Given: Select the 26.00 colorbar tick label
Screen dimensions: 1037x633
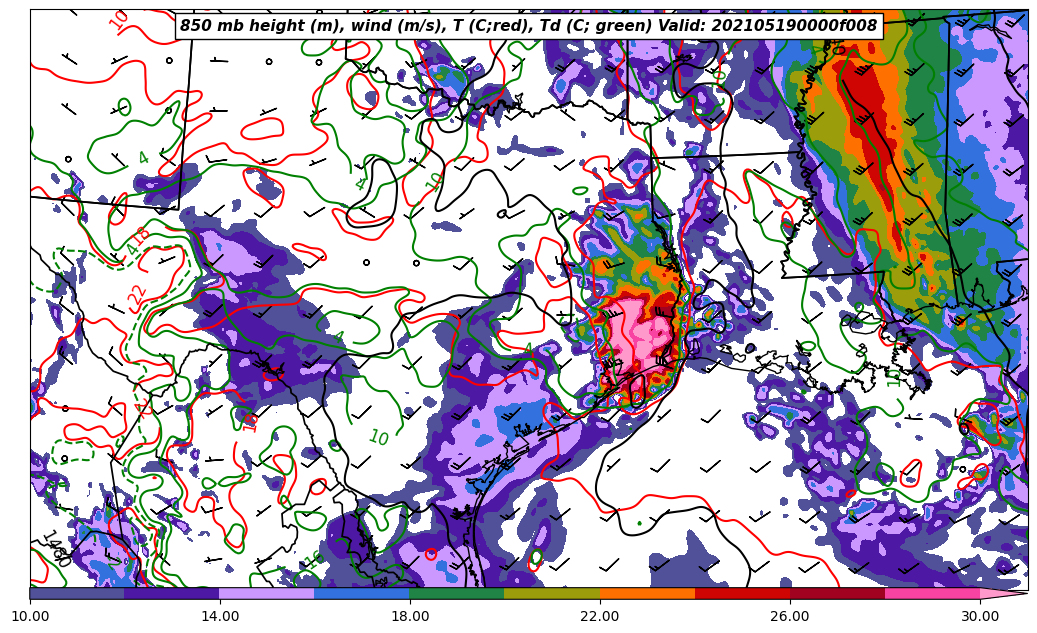Looking at the screenshot, I should [790, 616].
